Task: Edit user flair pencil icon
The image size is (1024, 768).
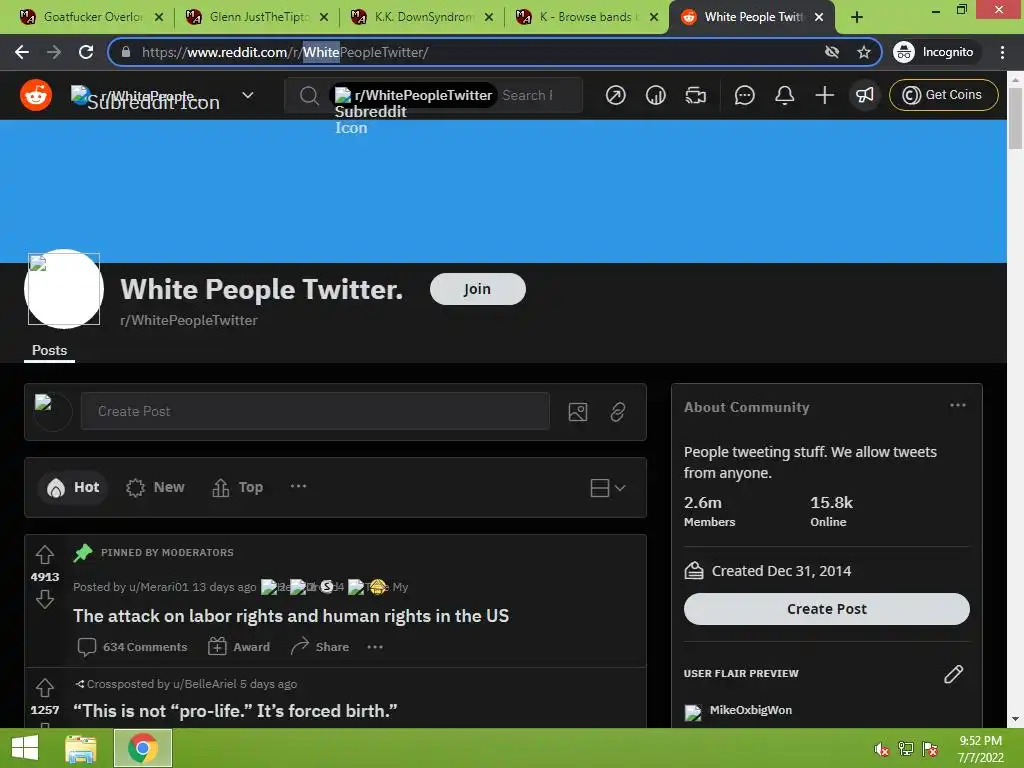Action: (x=953, y=674)
